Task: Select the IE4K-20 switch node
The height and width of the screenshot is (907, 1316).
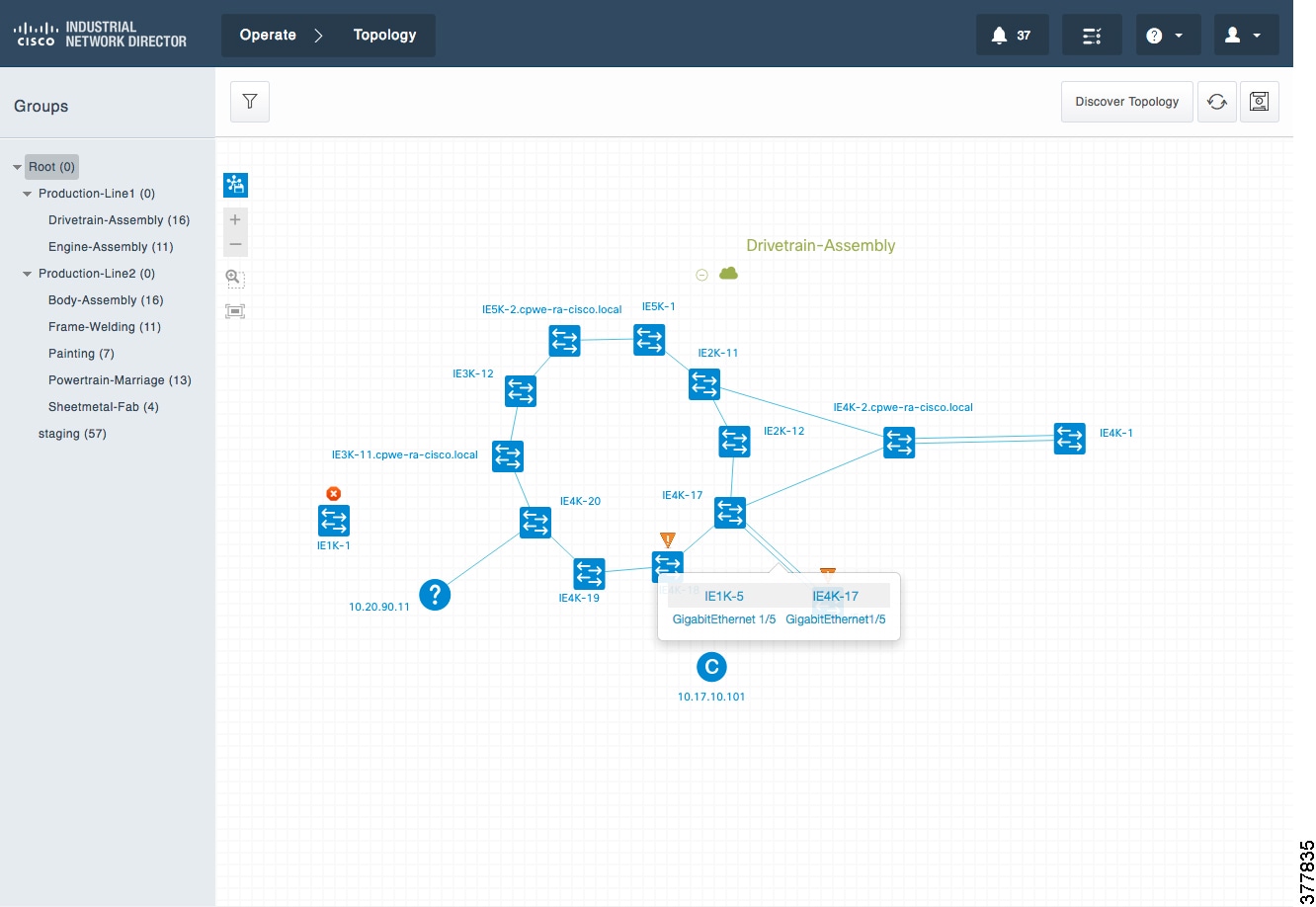Action: [535, 523]
